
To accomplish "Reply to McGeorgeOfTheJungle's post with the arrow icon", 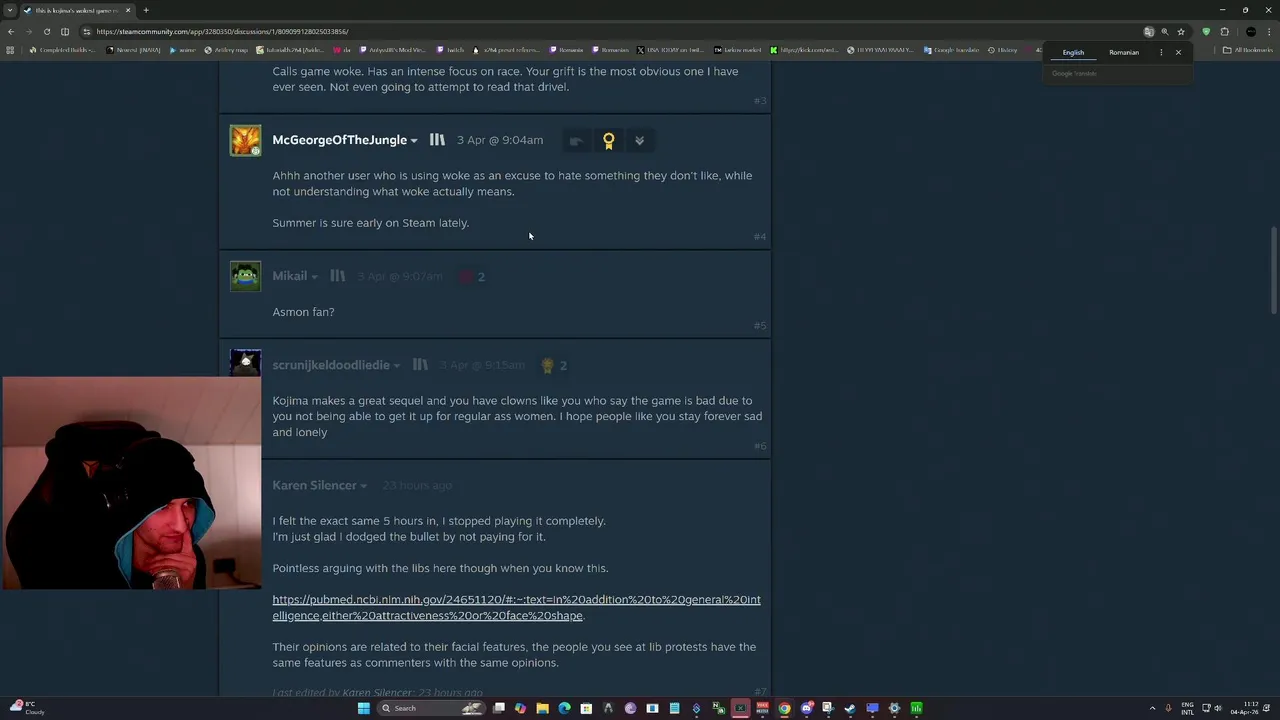I will 576,141.
